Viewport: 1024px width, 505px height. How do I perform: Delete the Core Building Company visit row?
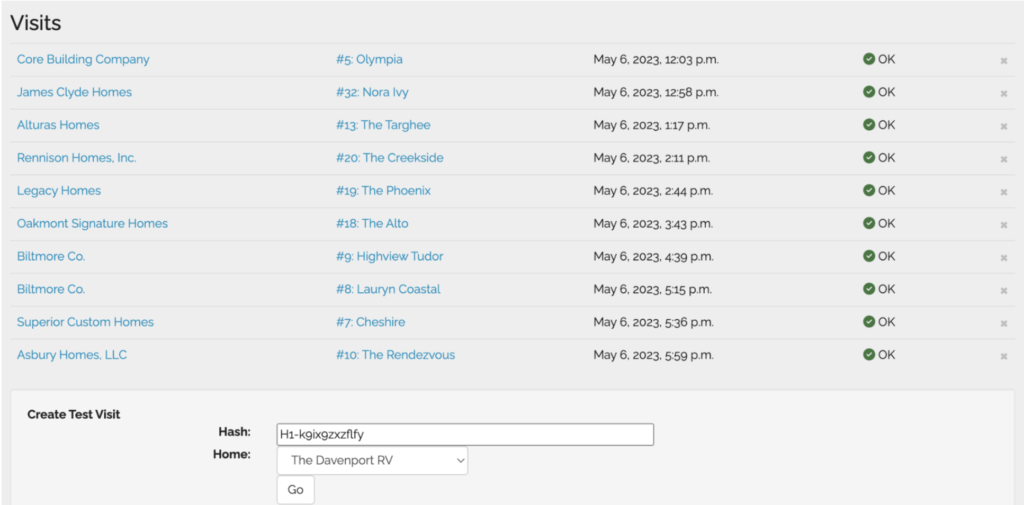[1003, 61]
